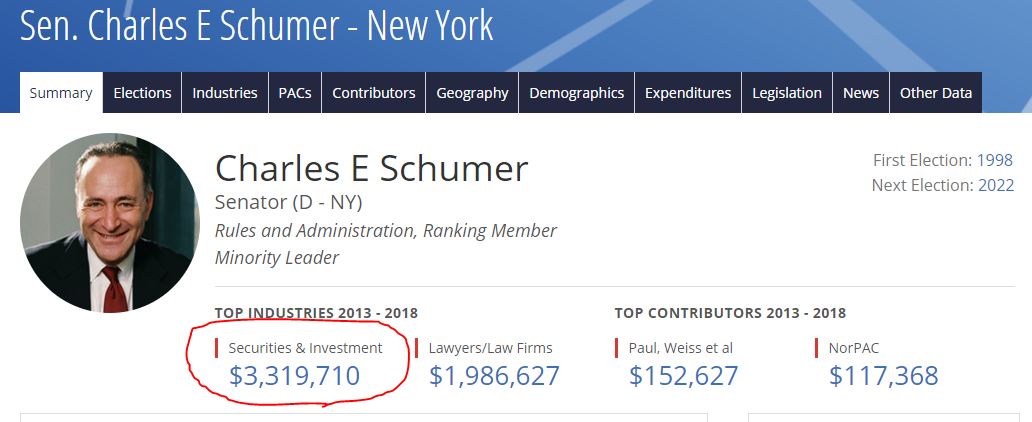Click Charles Schumer's profile photo

[110, 223]
